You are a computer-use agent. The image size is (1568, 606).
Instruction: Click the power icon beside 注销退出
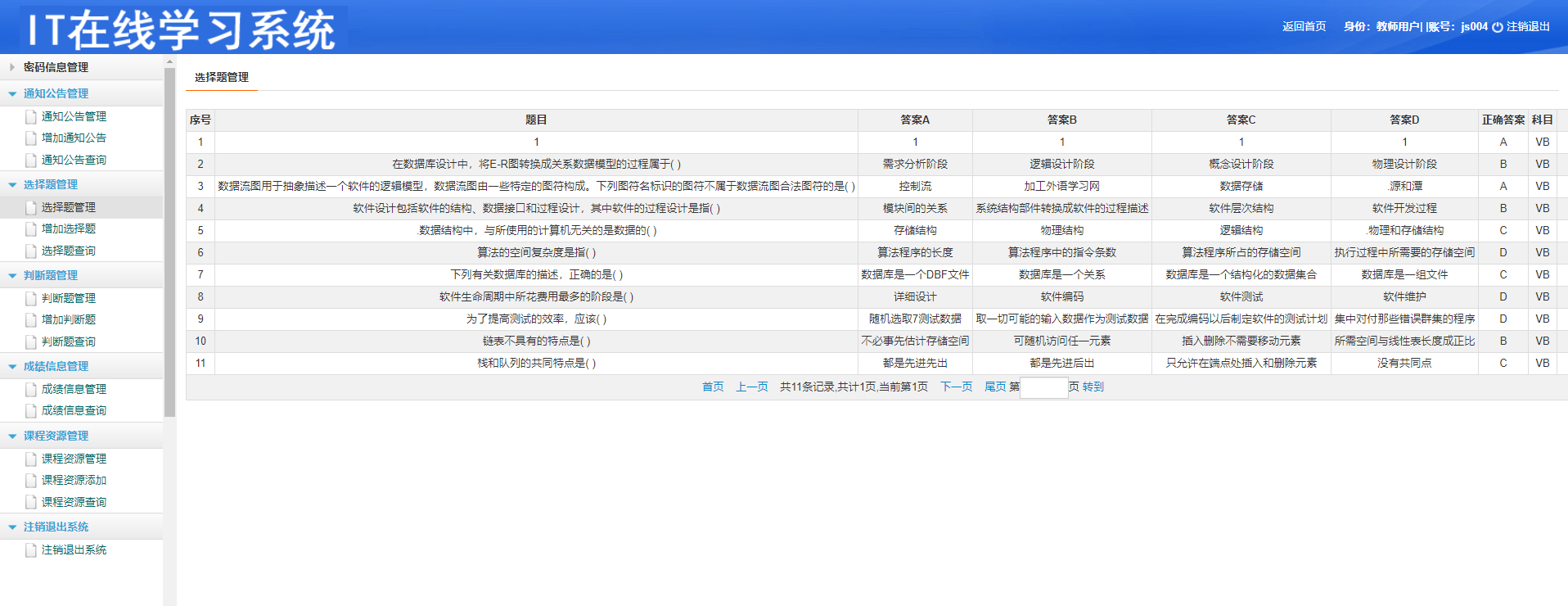pos(1497,27)
